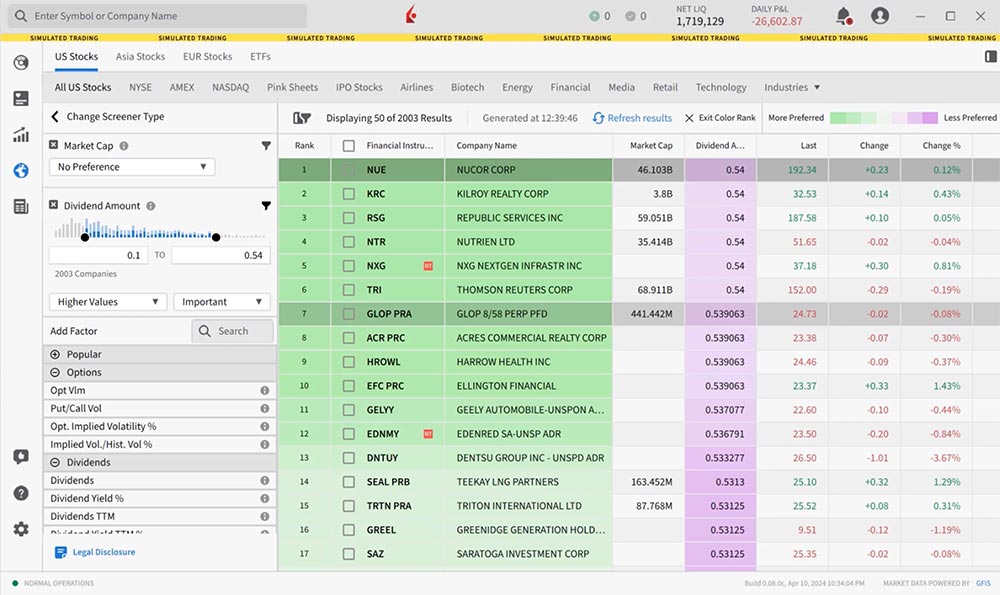Open the feedback chat bubble icon

(x=20, y=456)
